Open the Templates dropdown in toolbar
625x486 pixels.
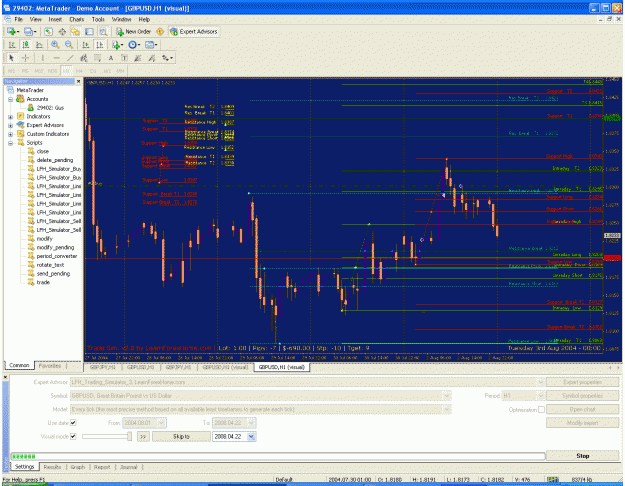[x=151, y=45]
